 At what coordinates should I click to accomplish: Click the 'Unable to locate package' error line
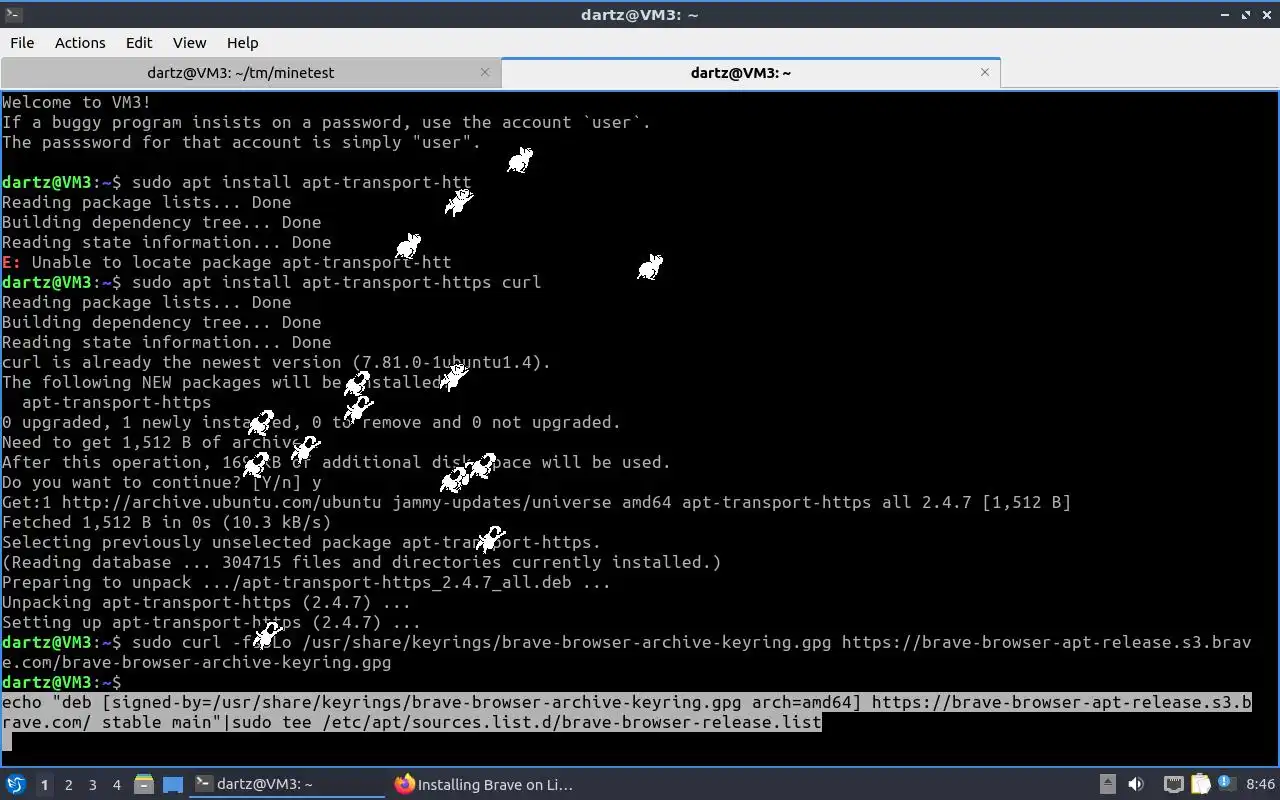coord(227,262)
